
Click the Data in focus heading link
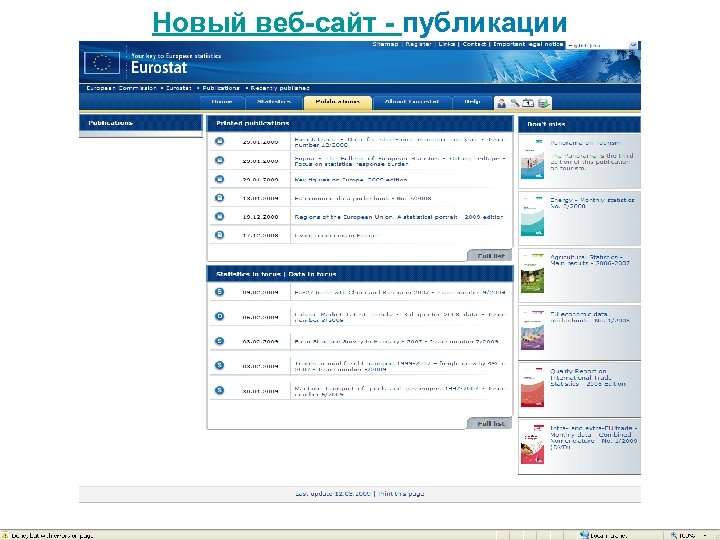point(312,274)
